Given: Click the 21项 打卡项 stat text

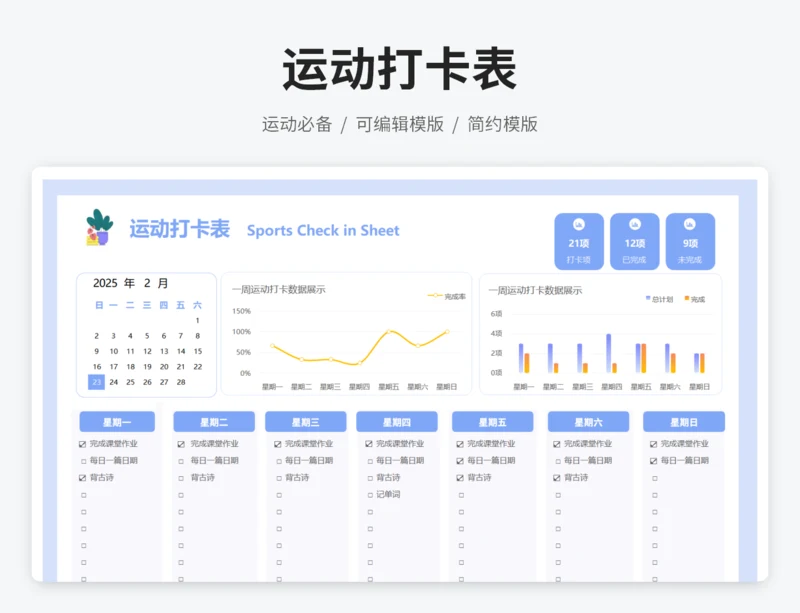Looking at the screenshot, I should 579,251.
